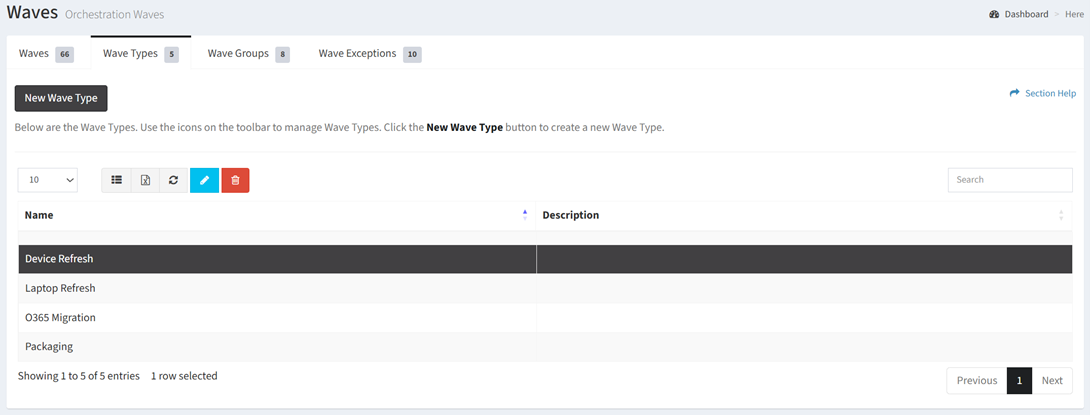
Task: Click the Section Help arrow icon
Action: 1014,93
